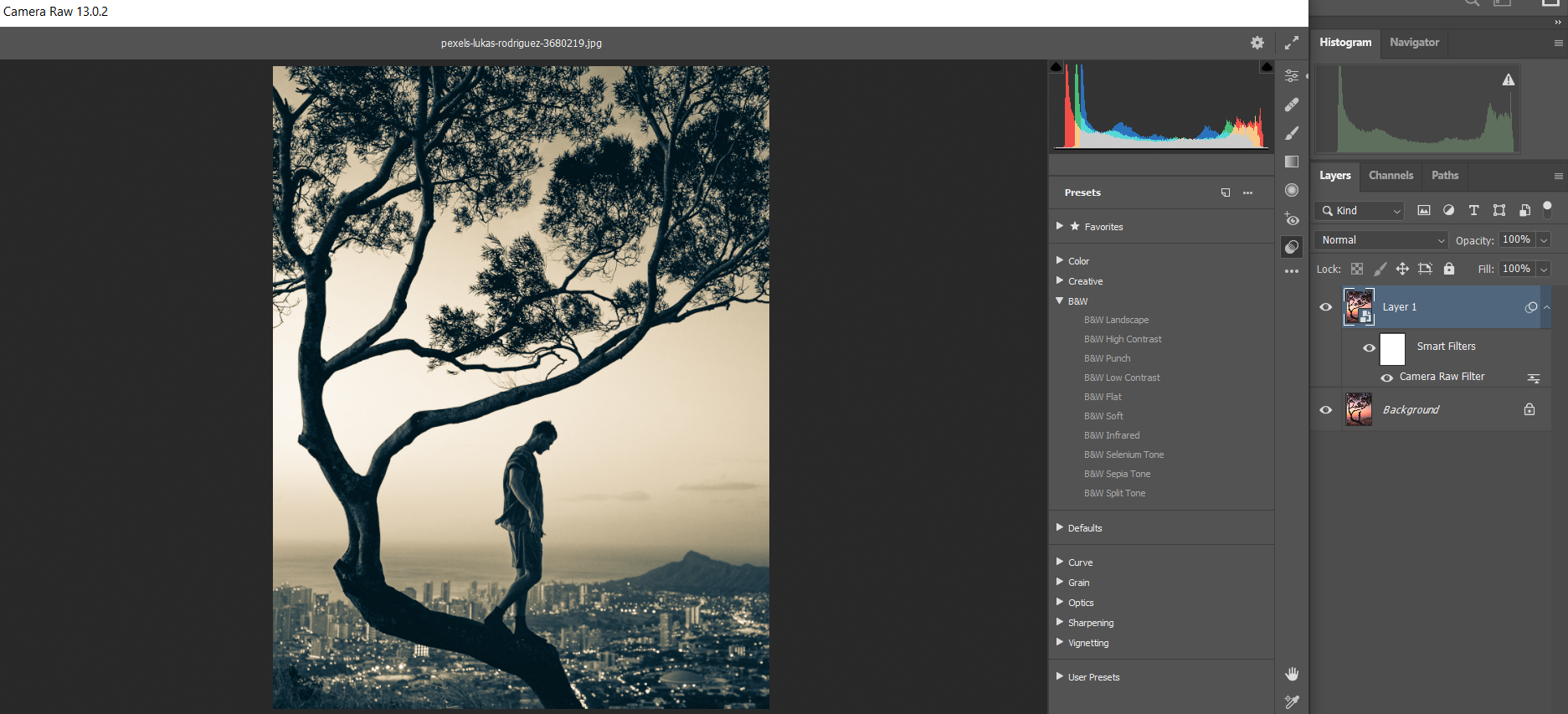Hide the Camera Raw Filter effect
1568x714 pixels.
[x=1387, y=378]
